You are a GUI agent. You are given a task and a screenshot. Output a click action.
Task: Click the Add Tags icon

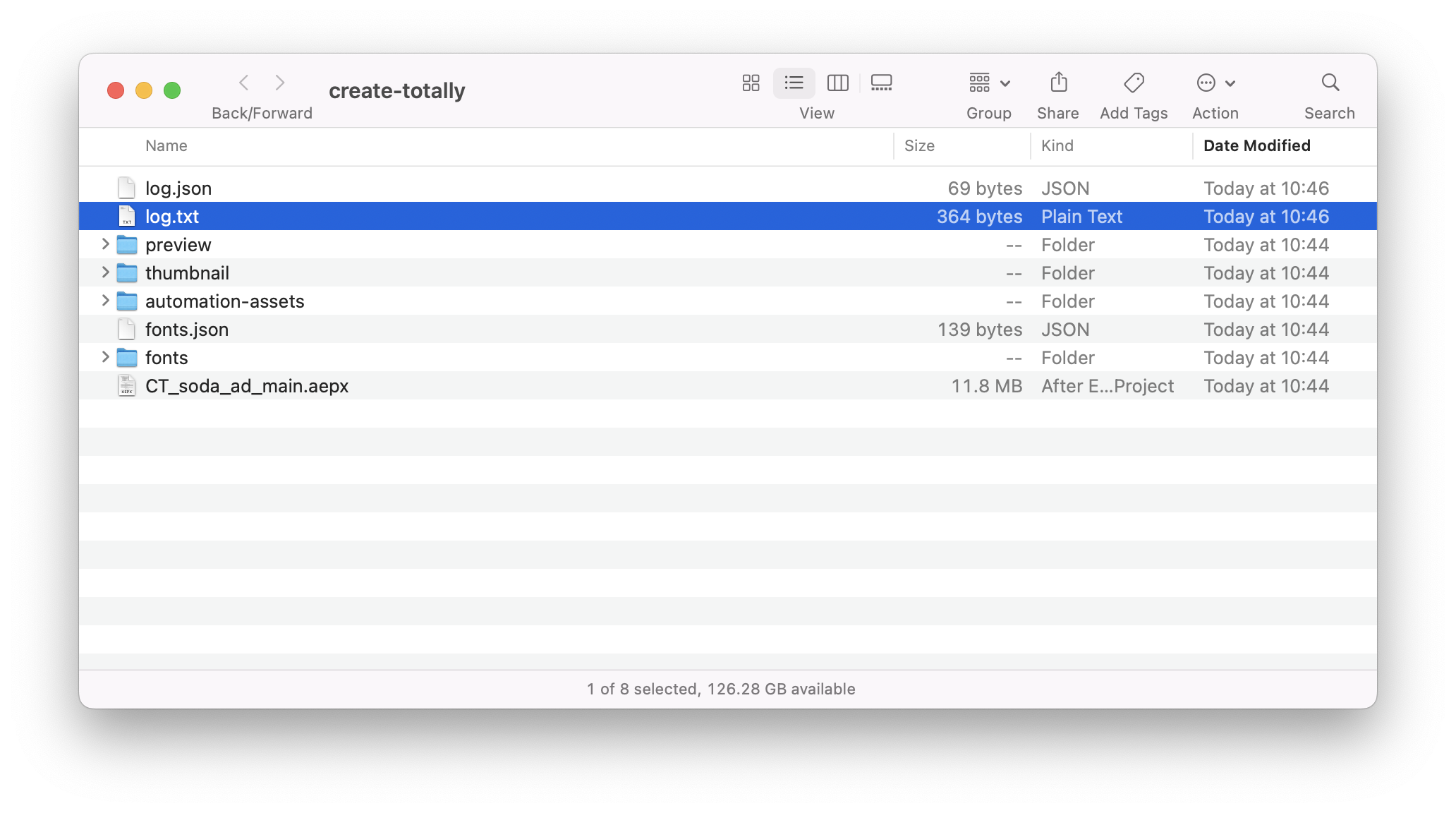point(1134,83)
